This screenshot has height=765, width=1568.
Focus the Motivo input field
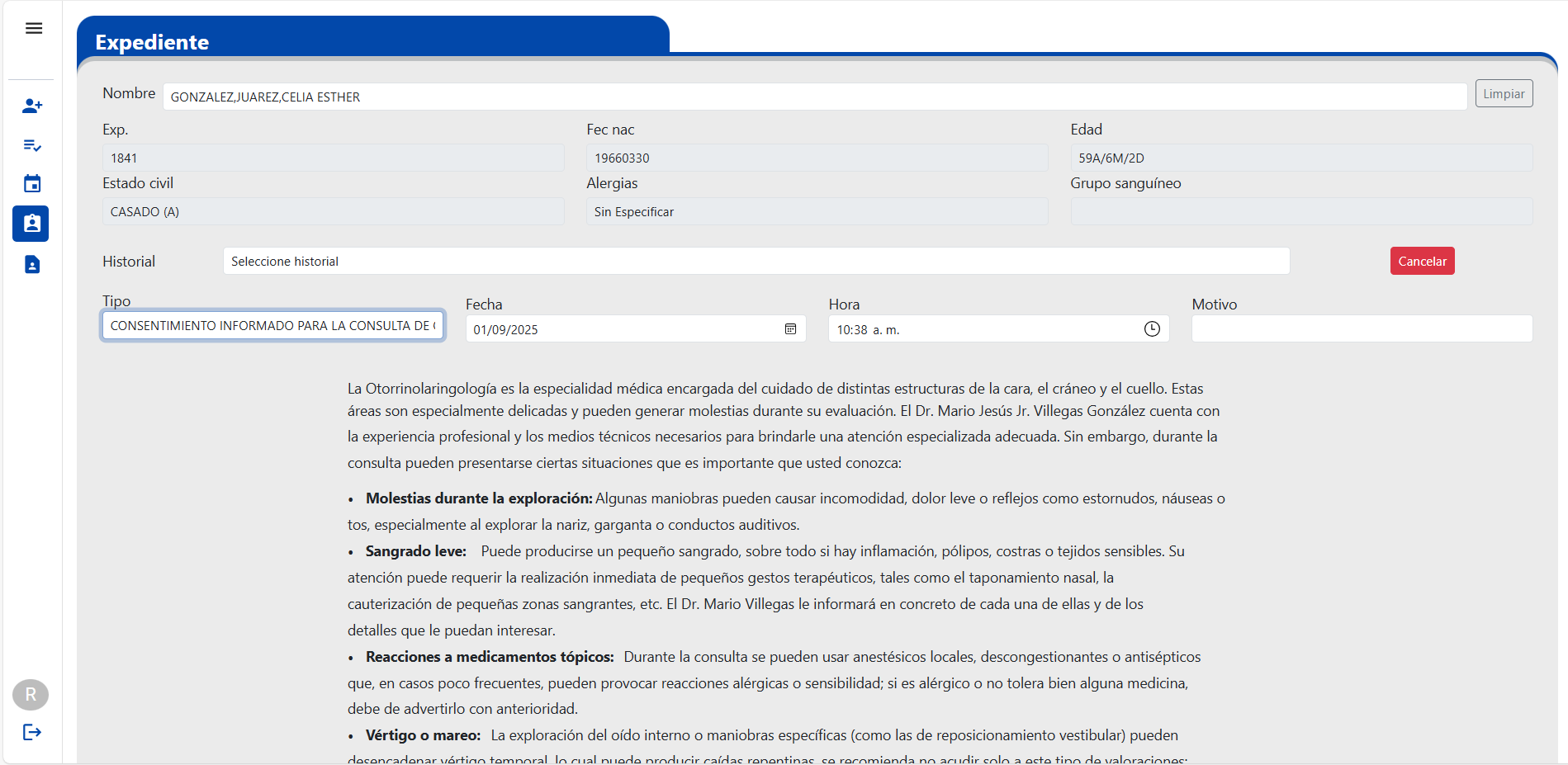(1362, 328)
